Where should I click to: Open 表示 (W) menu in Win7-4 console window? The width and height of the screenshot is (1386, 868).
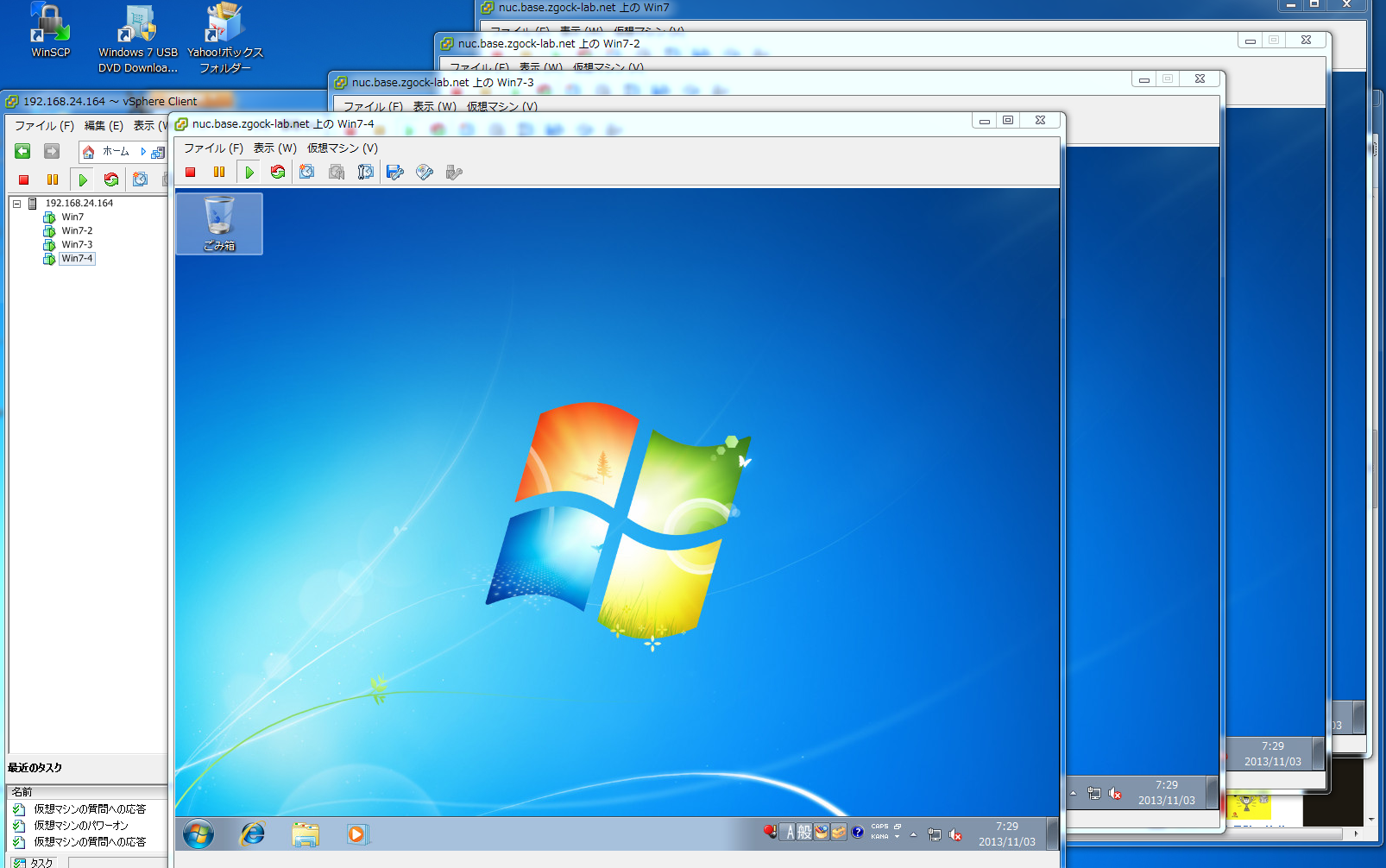point(275,148)
